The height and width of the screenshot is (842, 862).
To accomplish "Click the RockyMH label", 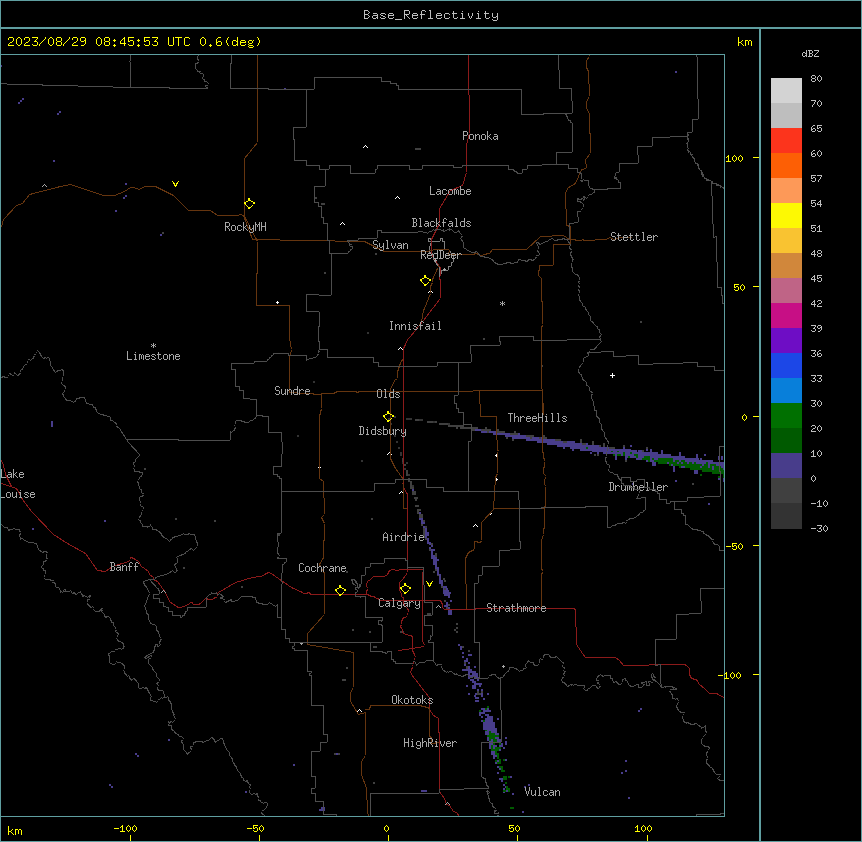I will [x=245, y=227].
